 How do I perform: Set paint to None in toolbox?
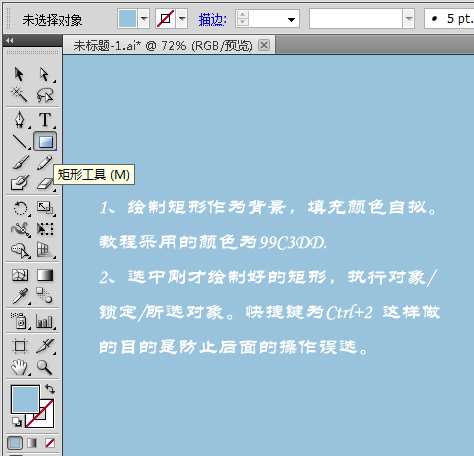pos(50,443)
